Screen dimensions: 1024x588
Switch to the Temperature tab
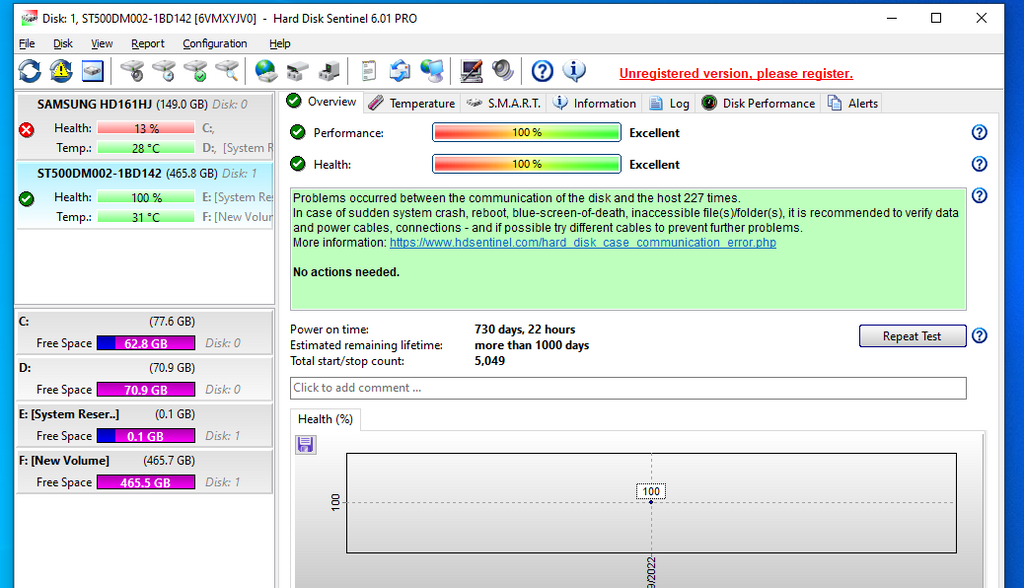[x=412, y=103]
